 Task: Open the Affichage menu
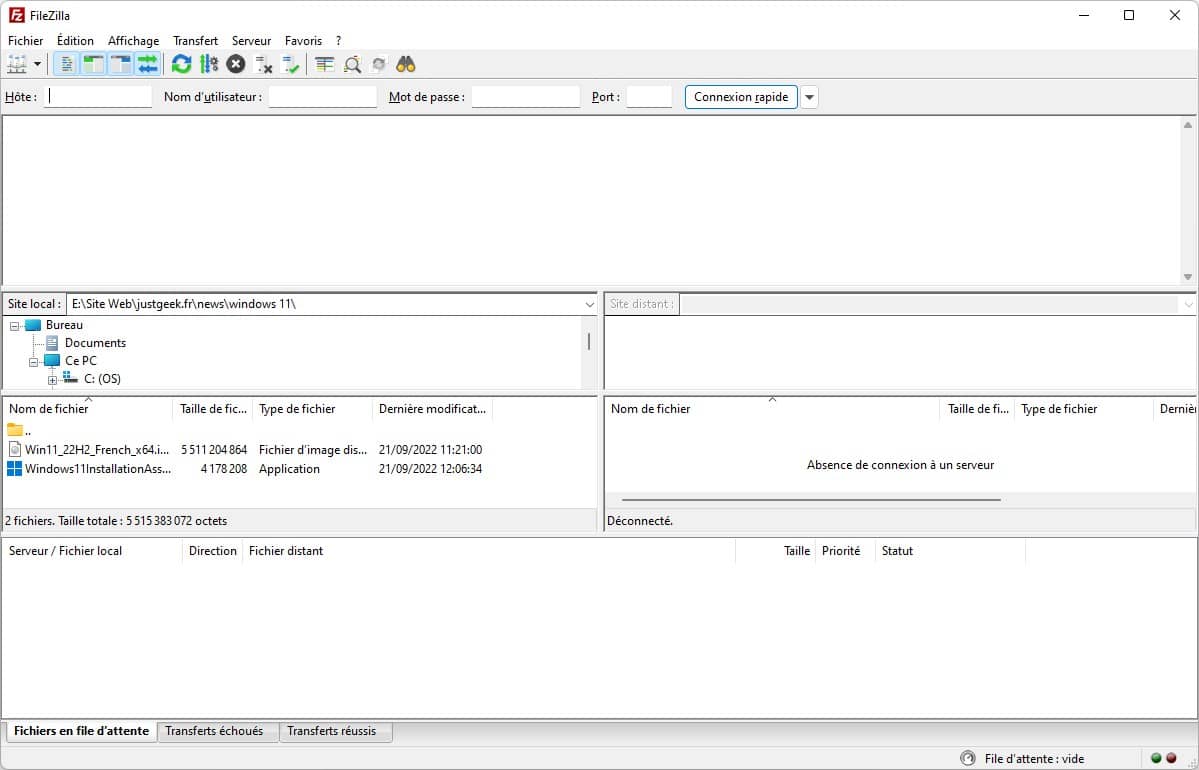click(134, 41)
